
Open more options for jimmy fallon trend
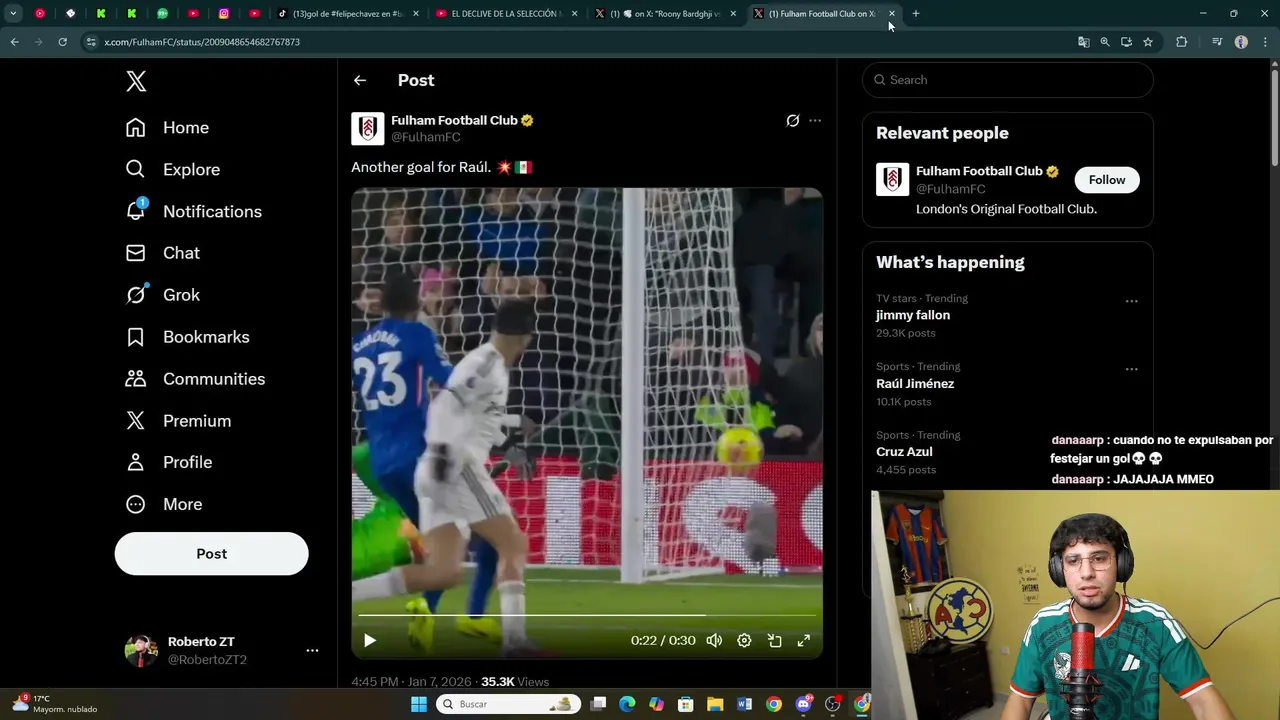(x=1131, y=301)
